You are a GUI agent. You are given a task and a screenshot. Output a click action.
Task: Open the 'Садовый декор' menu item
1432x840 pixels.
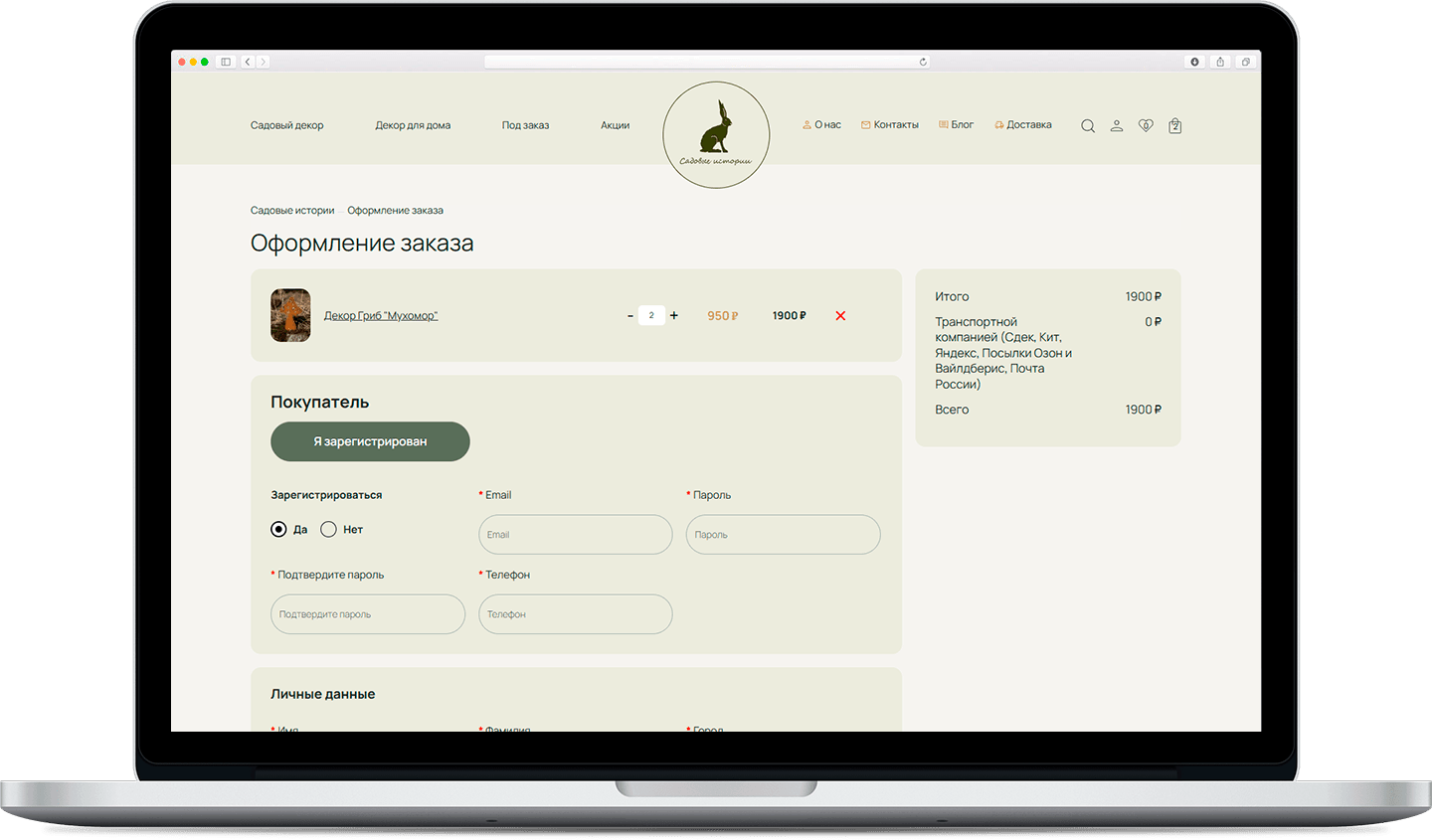(286, 126)
